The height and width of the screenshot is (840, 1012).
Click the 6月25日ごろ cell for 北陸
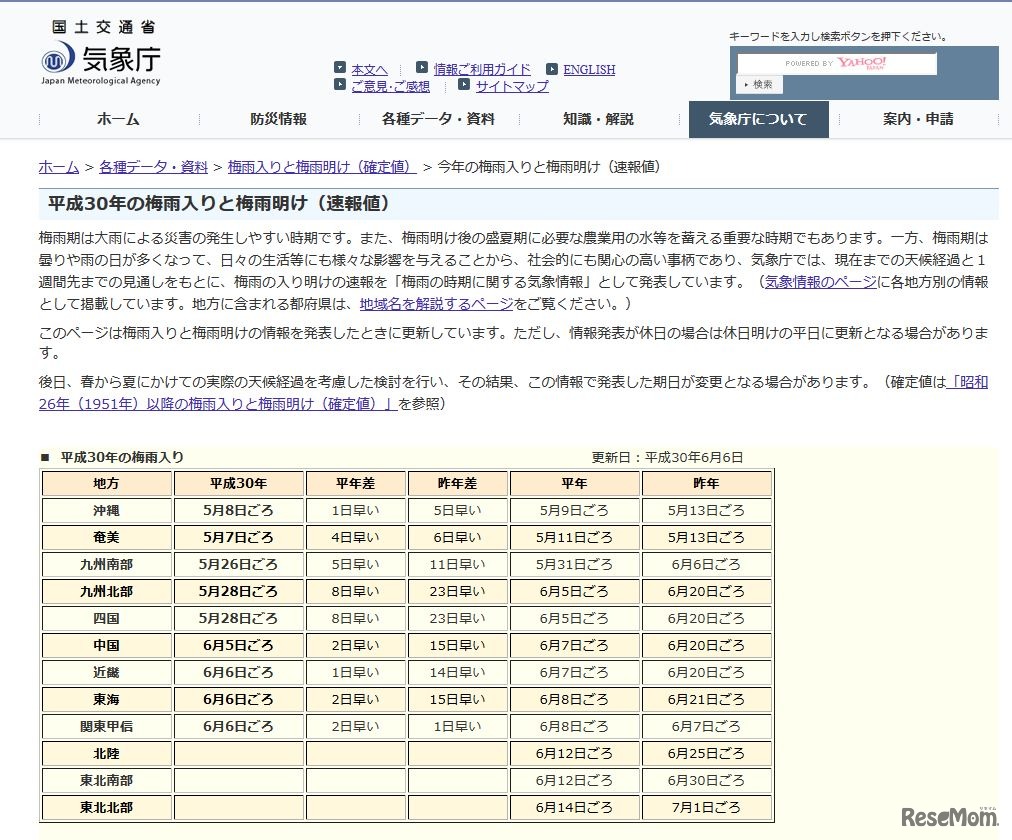(x=707, y=754)
